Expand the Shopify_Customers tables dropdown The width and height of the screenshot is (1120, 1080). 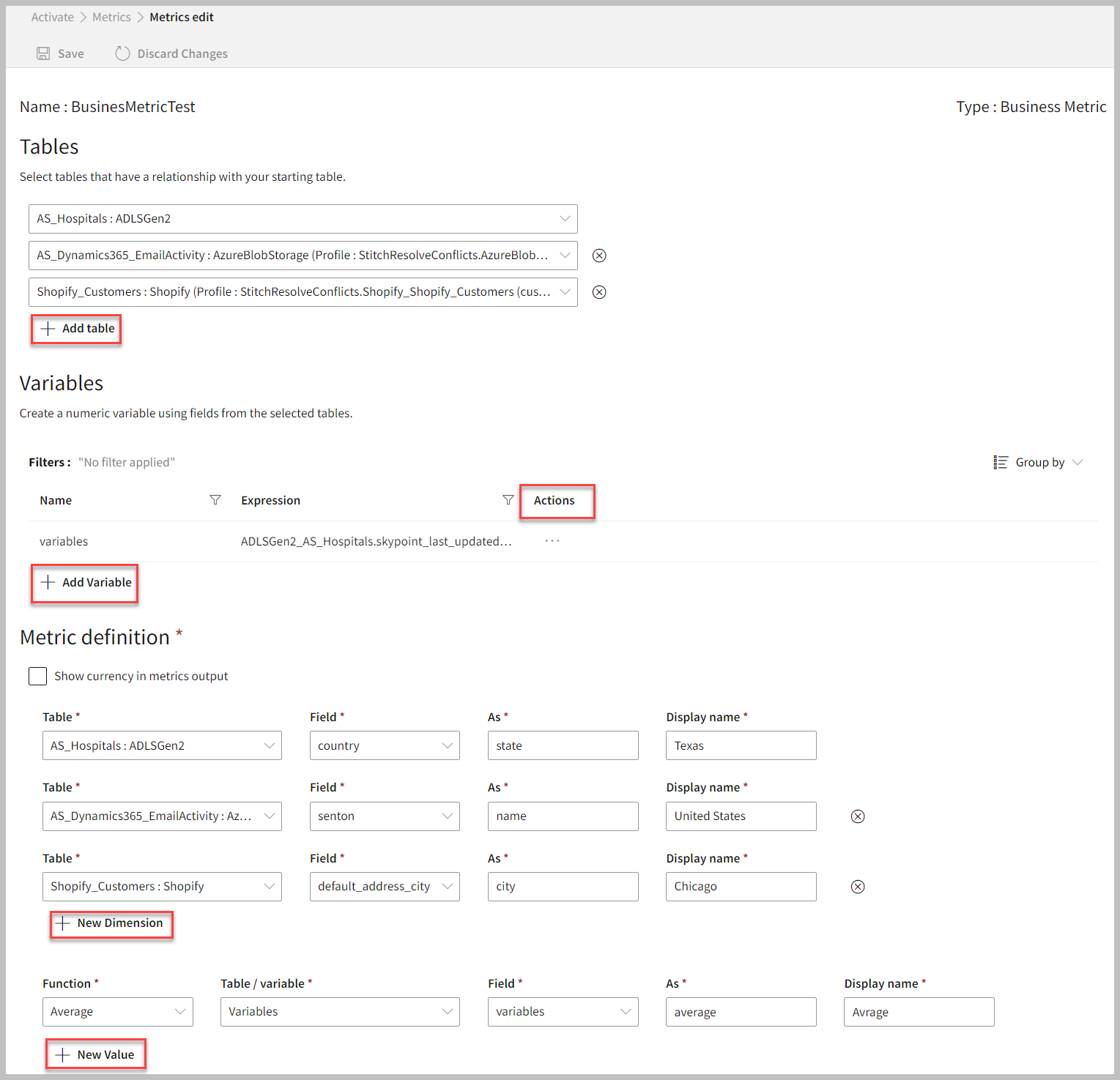303,292
